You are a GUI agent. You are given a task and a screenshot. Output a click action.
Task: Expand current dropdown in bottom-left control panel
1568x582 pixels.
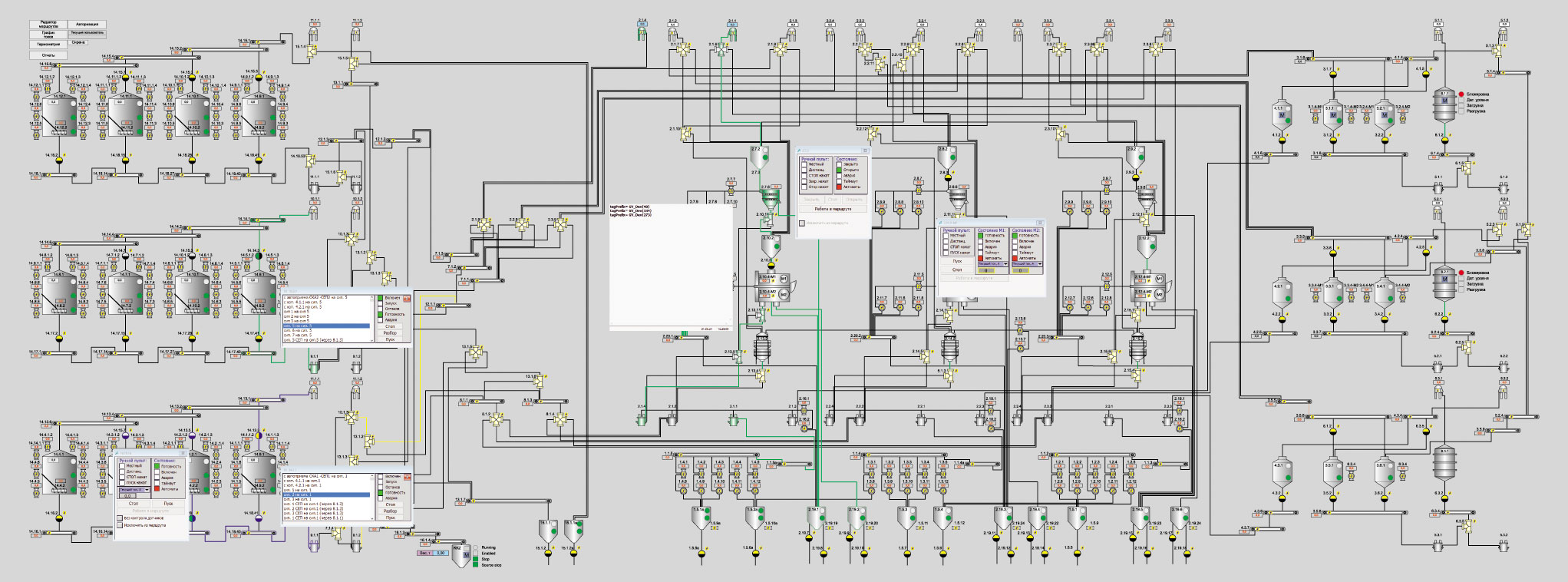(x=134, y=490)
